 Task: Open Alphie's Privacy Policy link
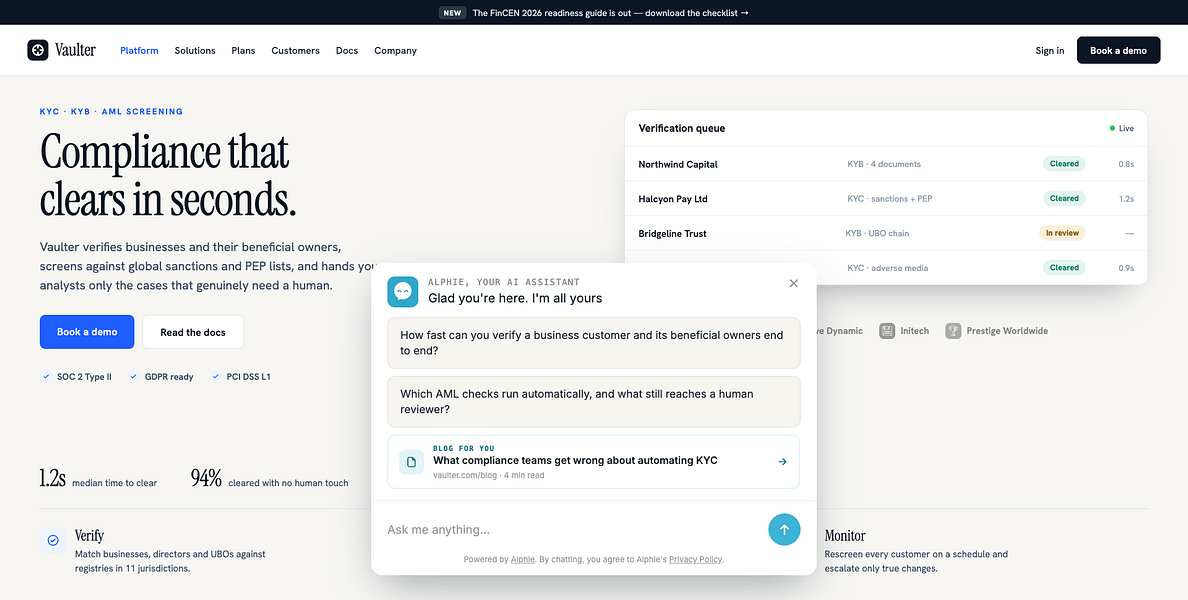tap(696, 560)
